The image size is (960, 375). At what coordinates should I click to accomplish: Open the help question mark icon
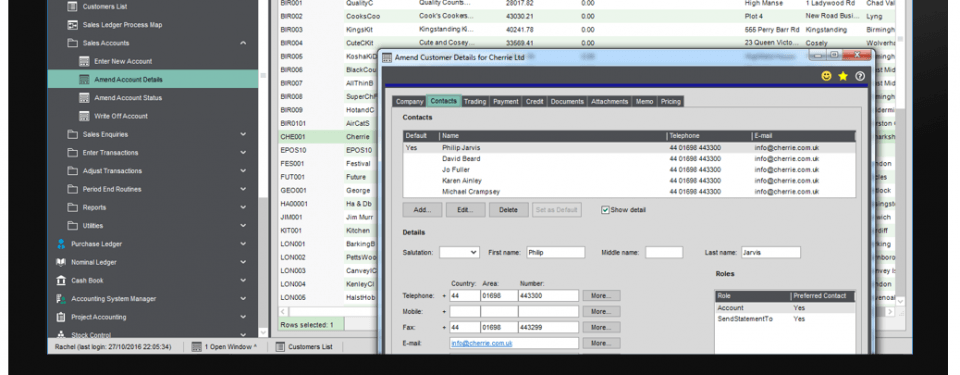pyautogui.click(x=860, y=77)
